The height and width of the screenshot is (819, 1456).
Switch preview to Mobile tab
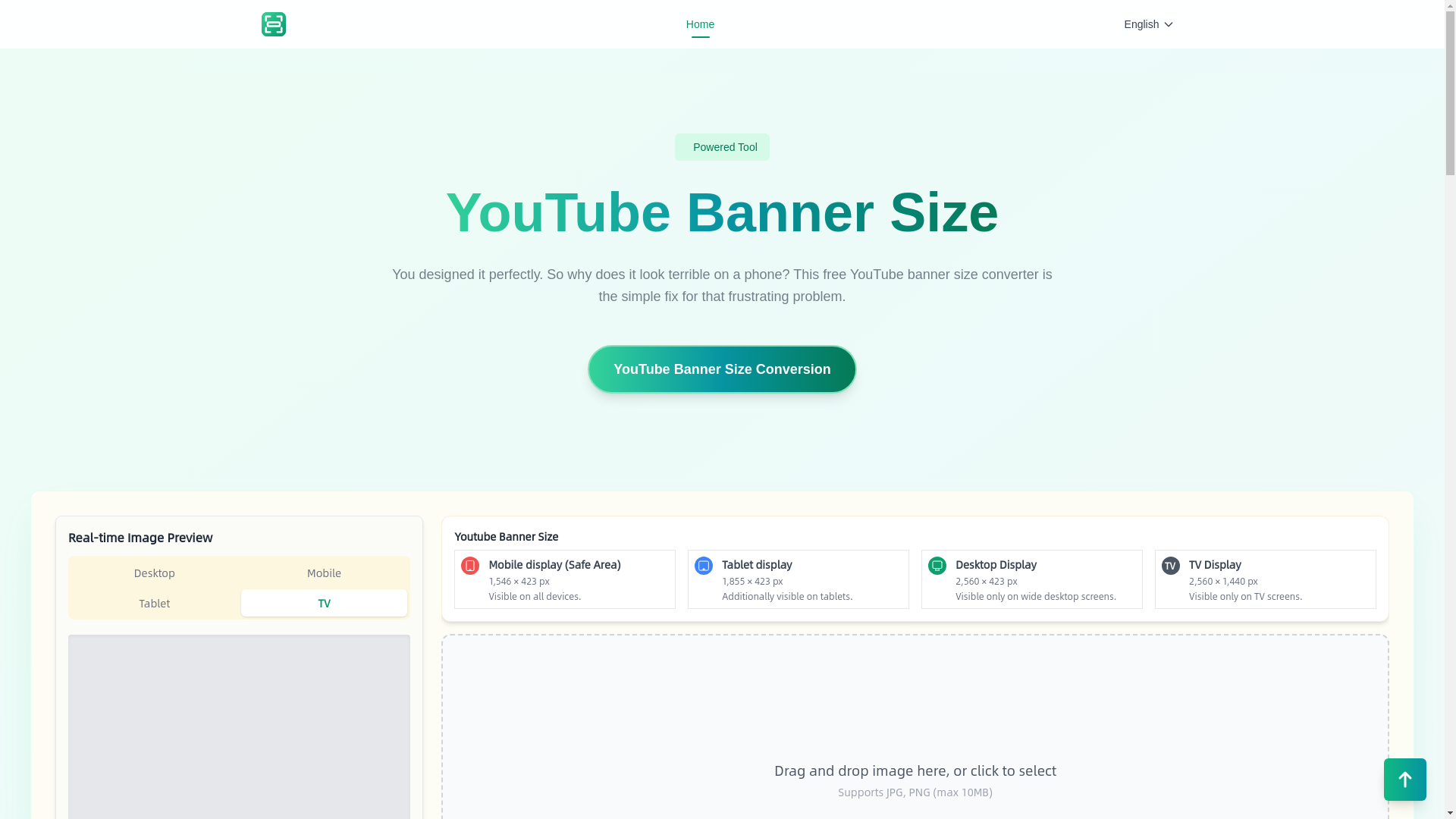coord(324,573)
